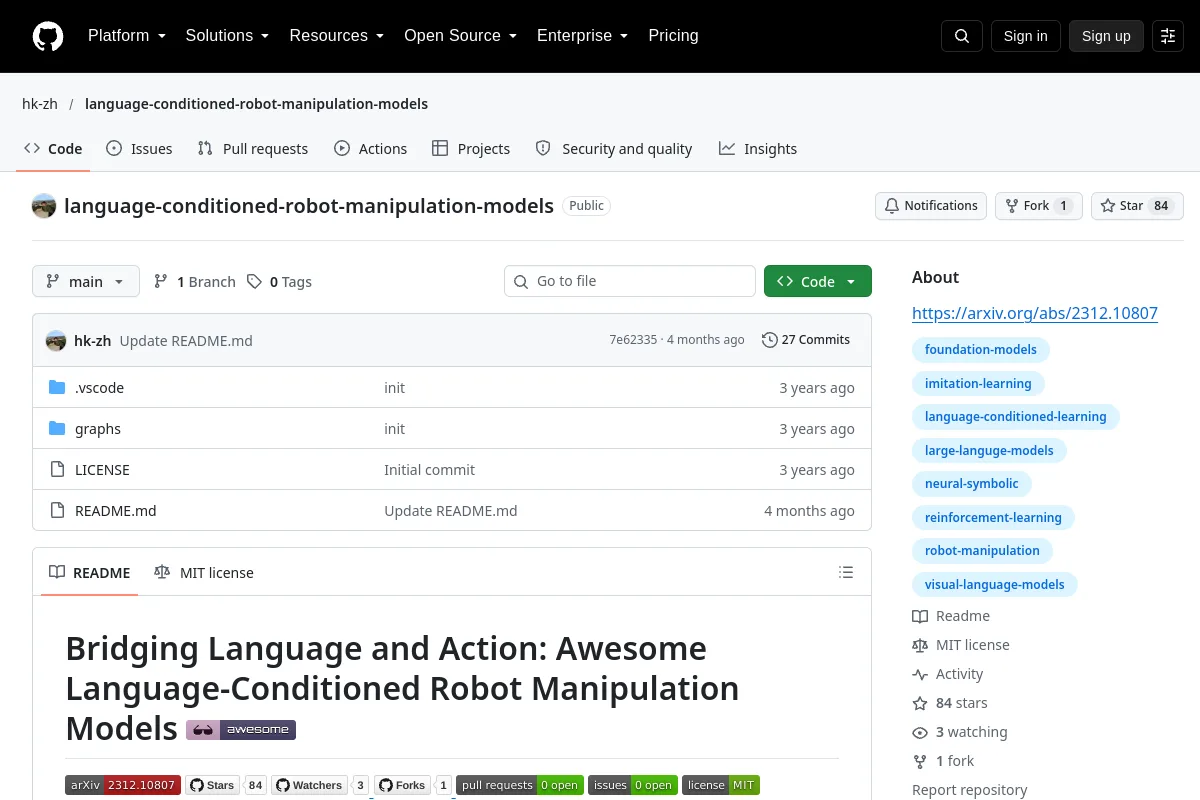Switch to the Insights tab

tap(758, 149)
